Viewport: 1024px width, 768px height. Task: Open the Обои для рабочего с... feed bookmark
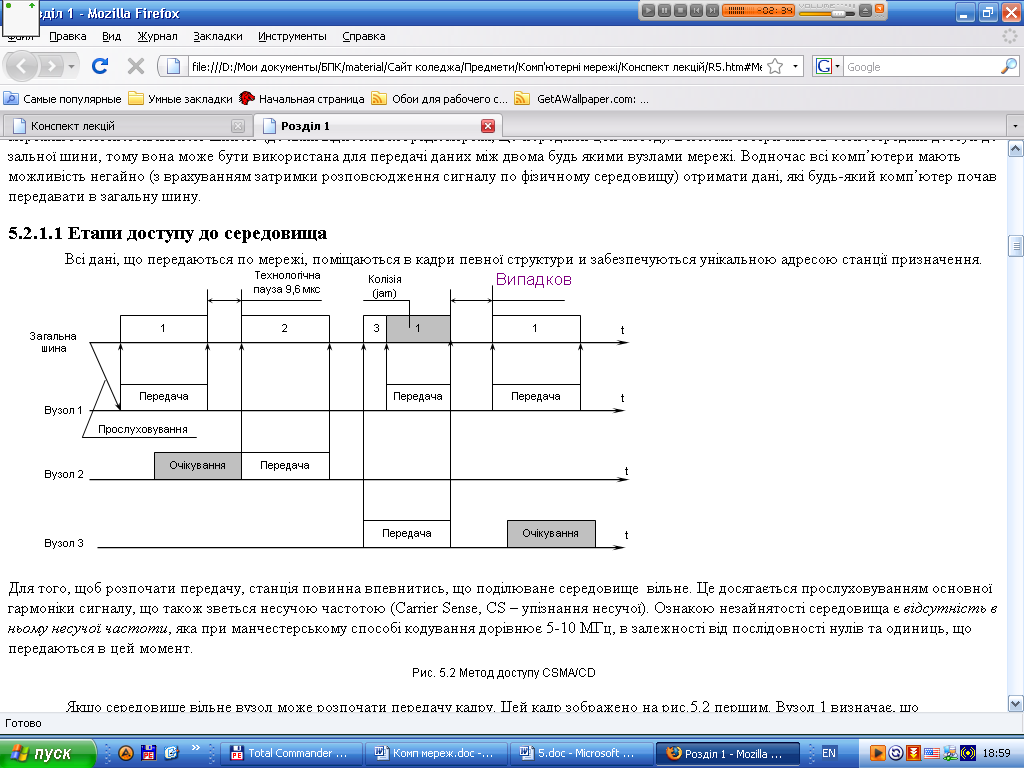(x=440, y=99)
